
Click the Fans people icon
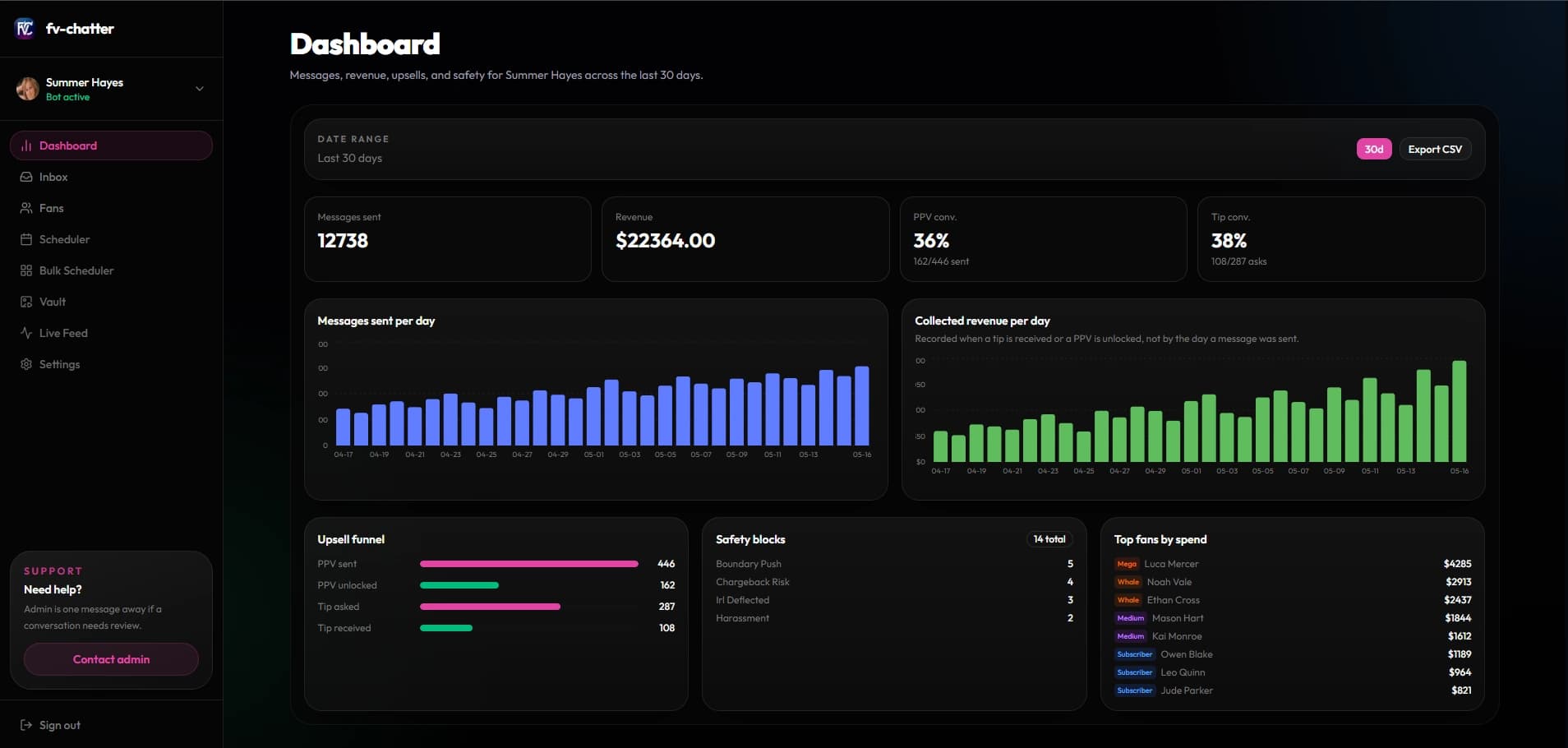click(x=26, y=208)
